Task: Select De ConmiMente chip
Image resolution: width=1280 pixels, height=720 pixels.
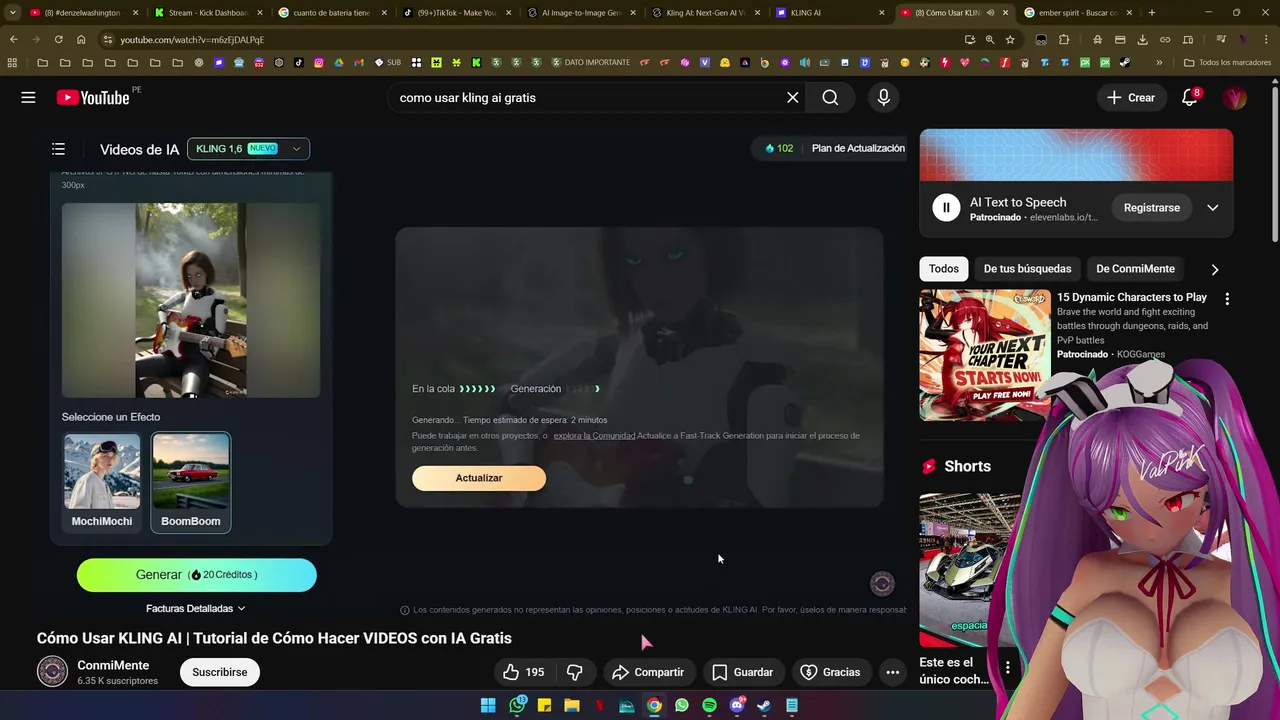Action: [x=1135, y=269]
